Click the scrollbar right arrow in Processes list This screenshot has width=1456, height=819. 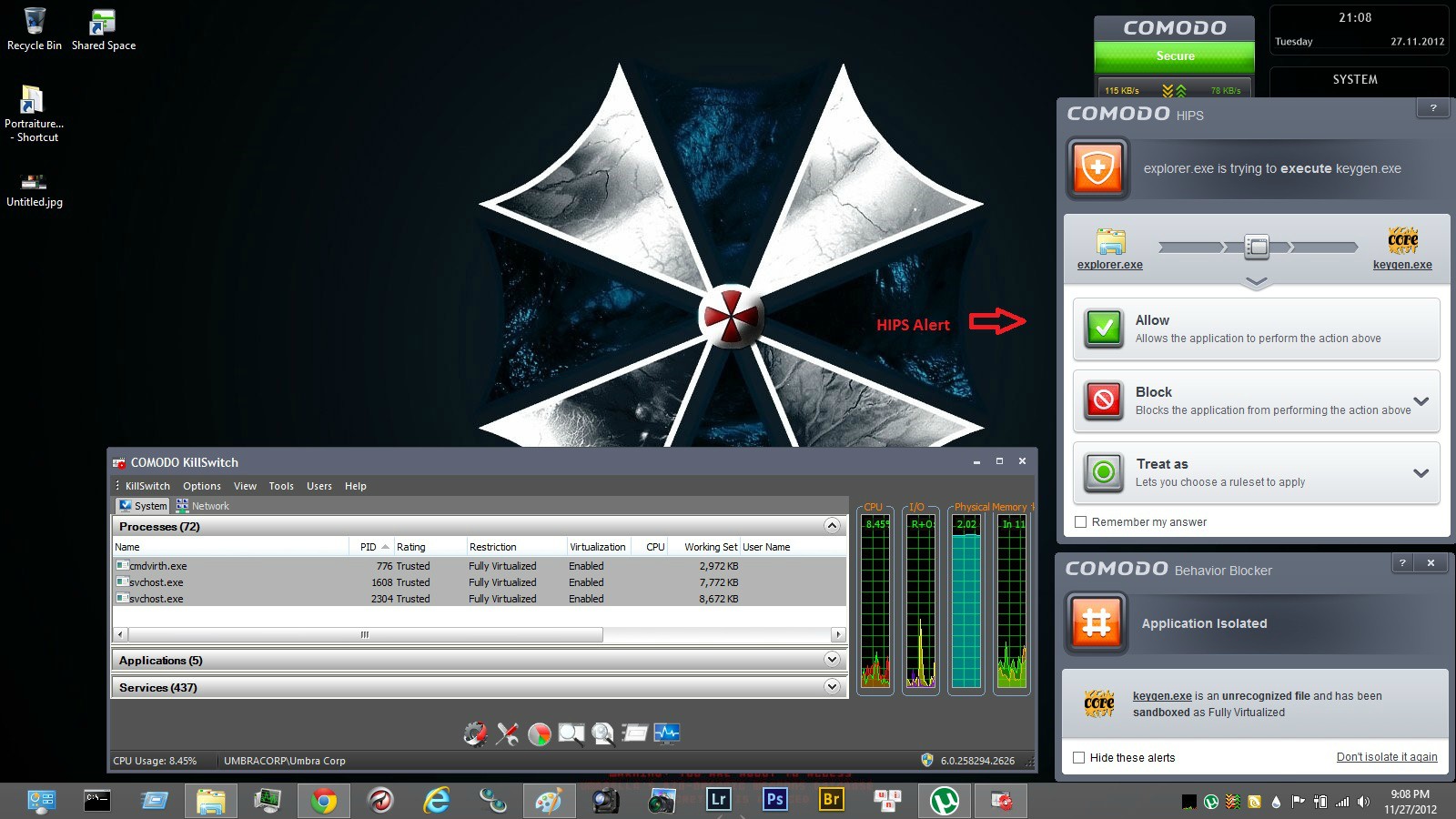tap(839, 634)
